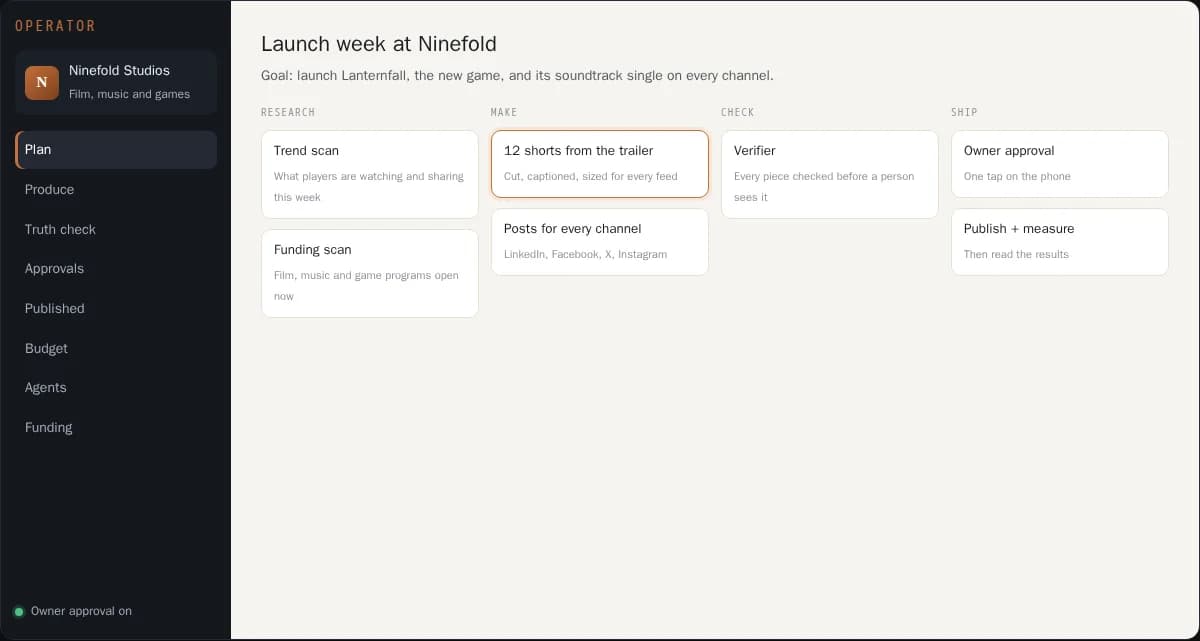This screenshot has height=641, width=1200.
Task: Click the text Then read the results
Action: [1016, 254]
